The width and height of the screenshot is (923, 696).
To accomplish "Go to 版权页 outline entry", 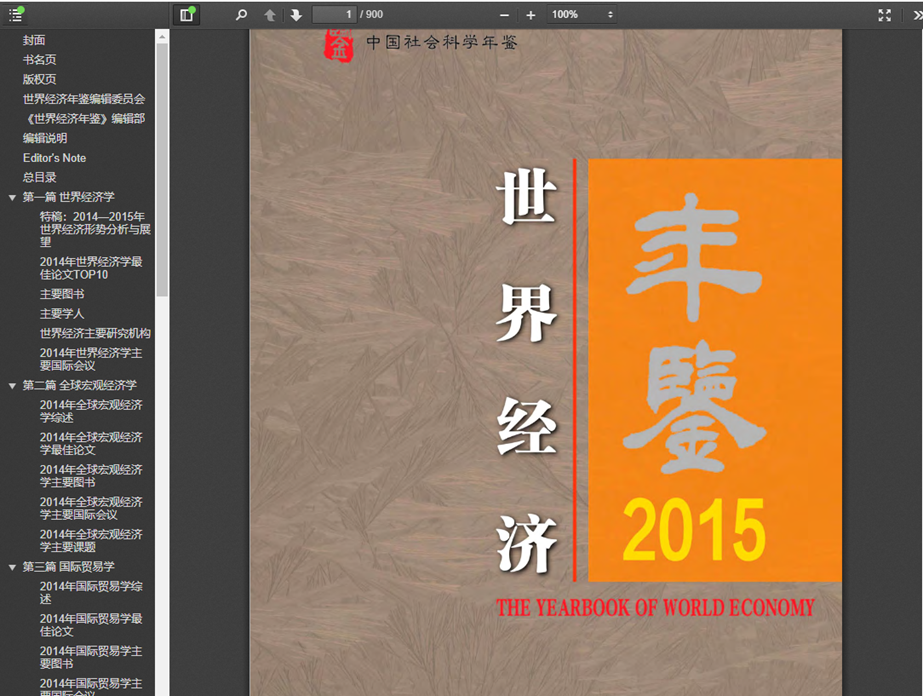I will [x=39, y=79].
